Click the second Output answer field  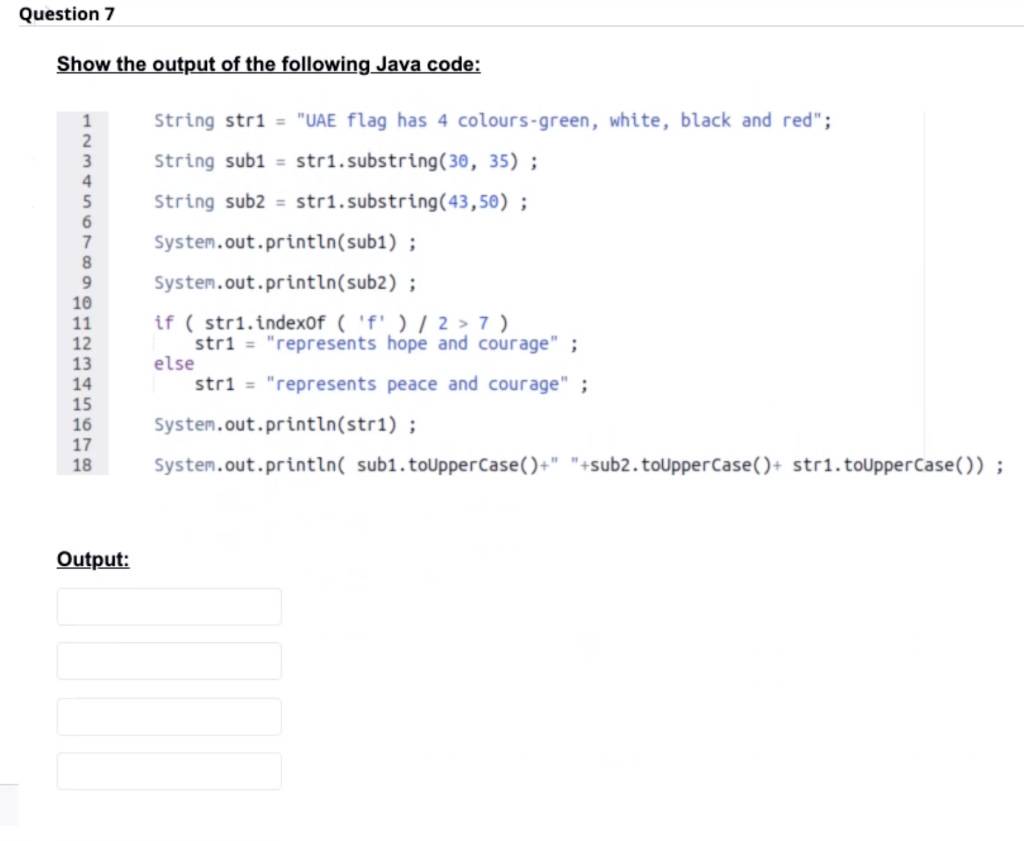pyautogui.click(x=168, y=661)
